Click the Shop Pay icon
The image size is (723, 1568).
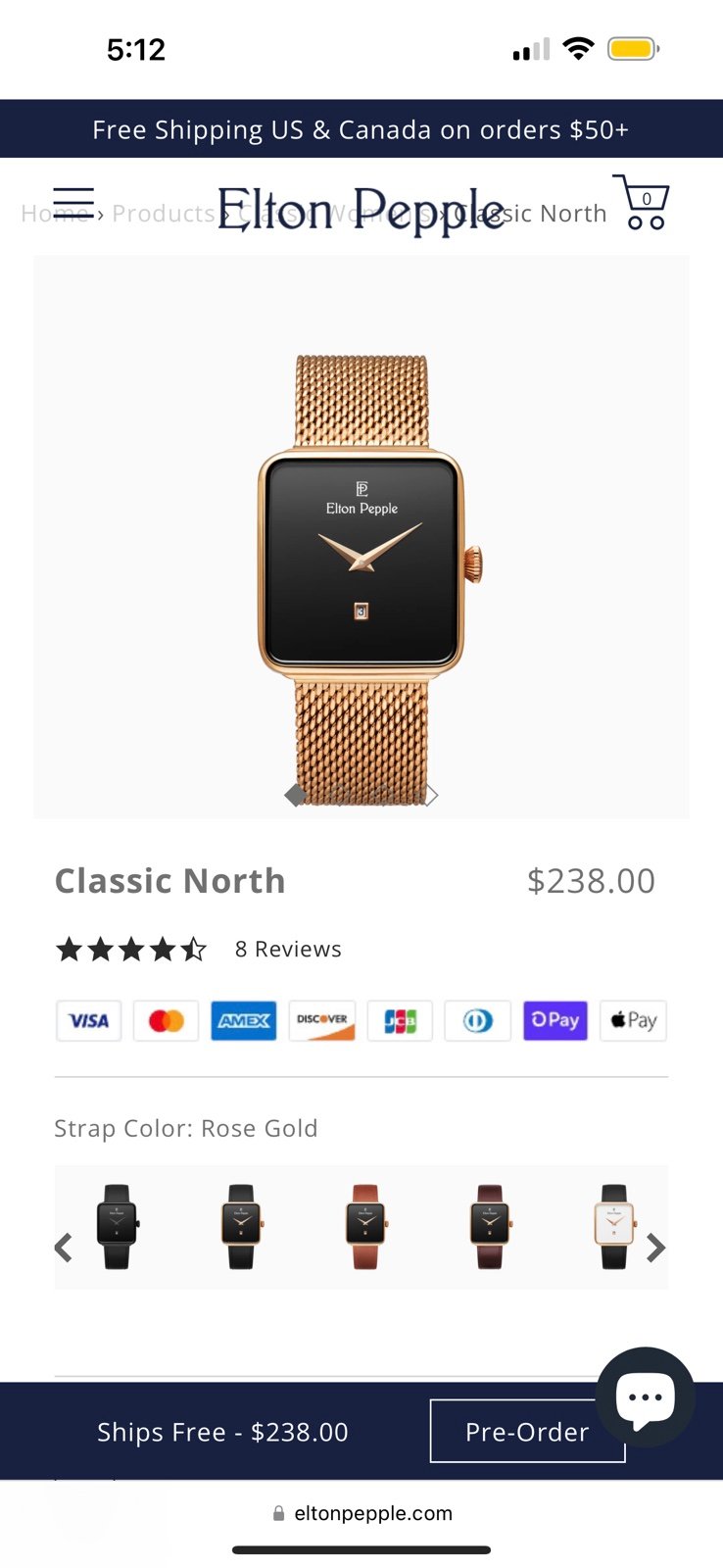click(x=555, y=1020)
